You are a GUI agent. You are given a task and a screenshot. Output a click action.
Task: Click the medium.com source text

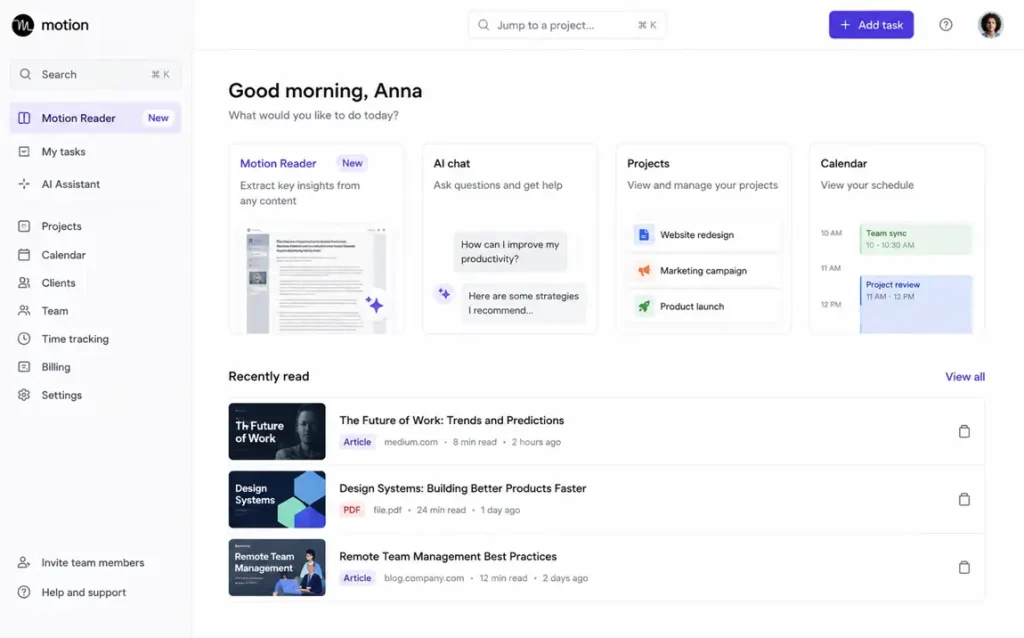411,442
